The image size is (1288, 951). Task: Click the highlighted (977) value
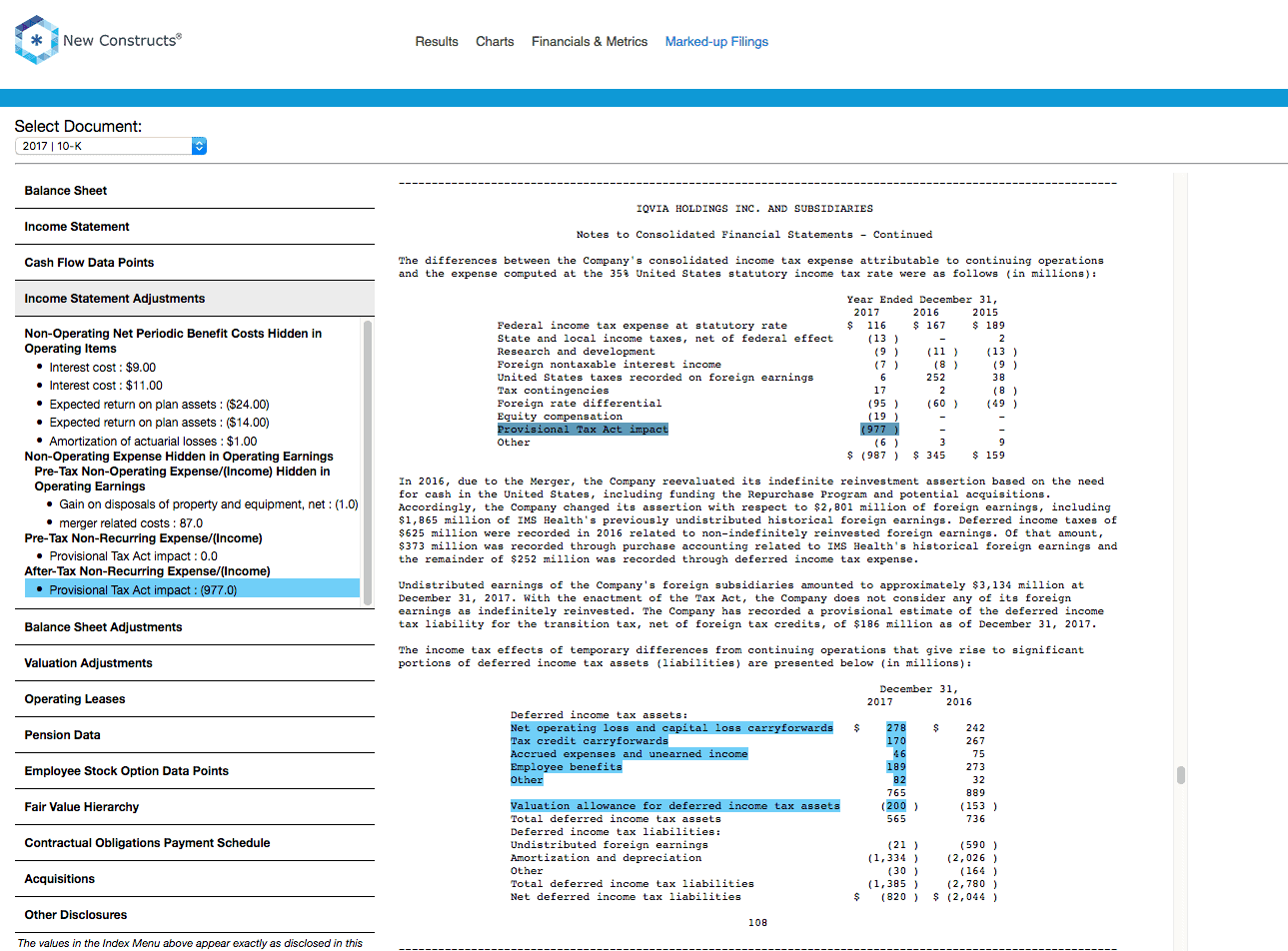879,430
